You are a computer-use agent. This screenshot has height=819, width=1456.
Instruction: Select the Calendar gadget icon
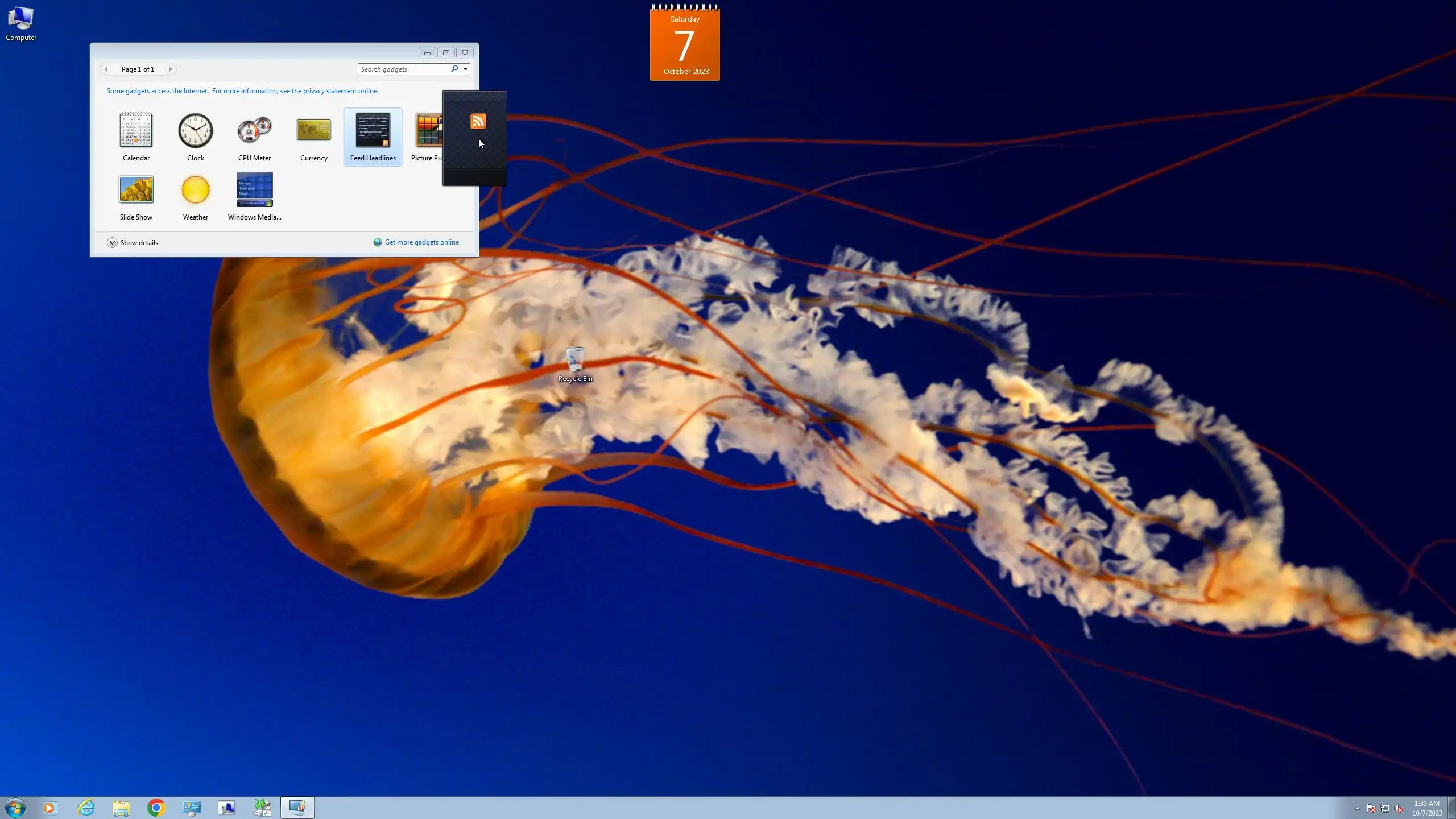[136, 130]
